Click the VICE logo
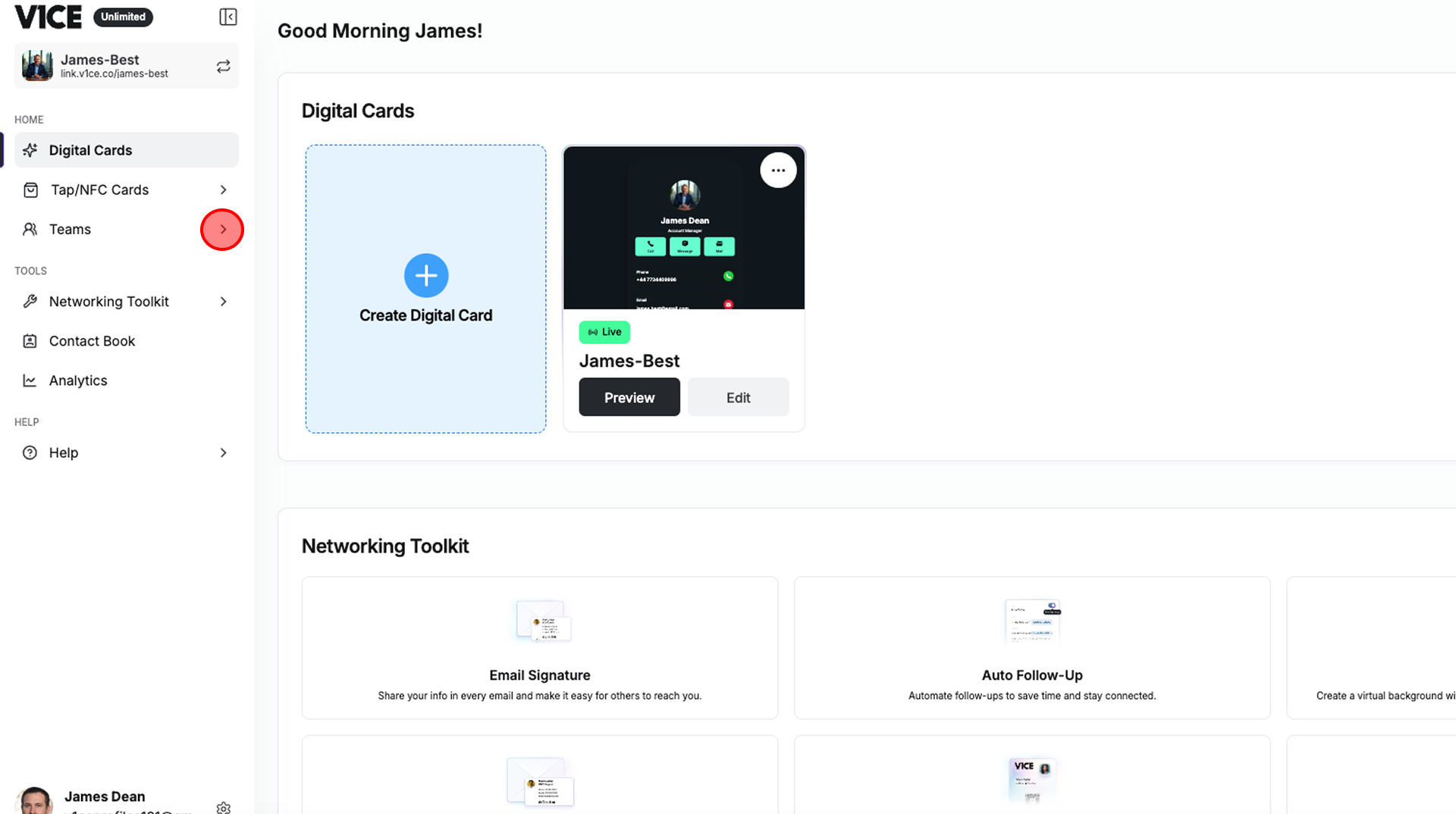The image size is (1456, 814). pyautogui.click(x=48, y=17)
